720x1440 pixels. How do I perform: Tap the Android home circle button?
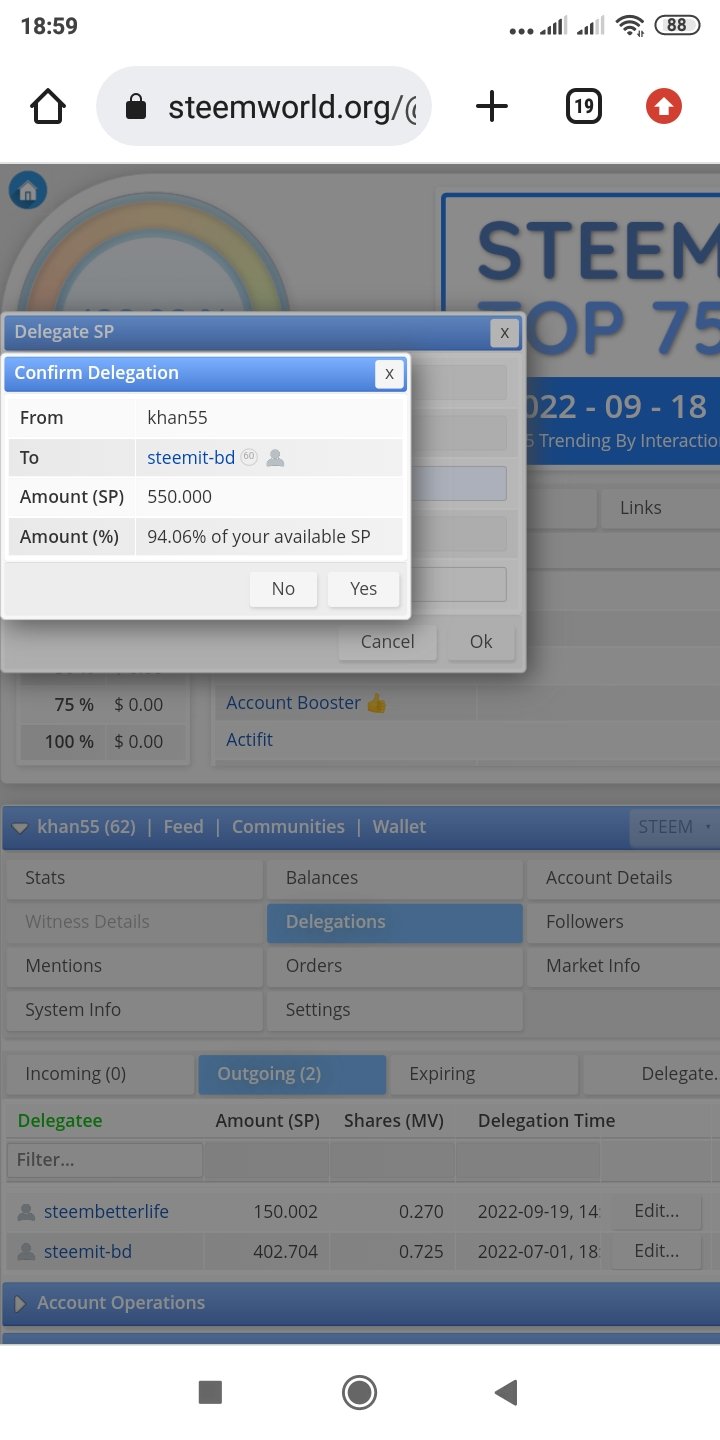pos(359,1392)
